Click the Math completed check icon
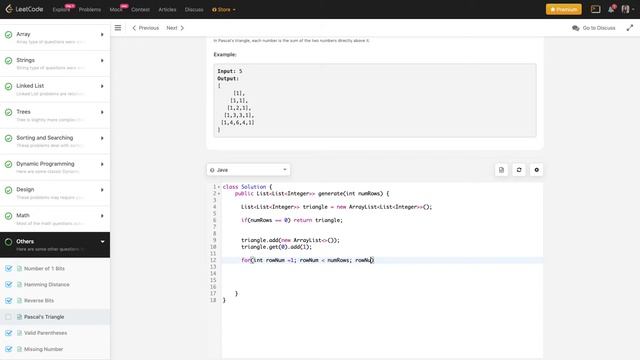 tap(8, 216)
